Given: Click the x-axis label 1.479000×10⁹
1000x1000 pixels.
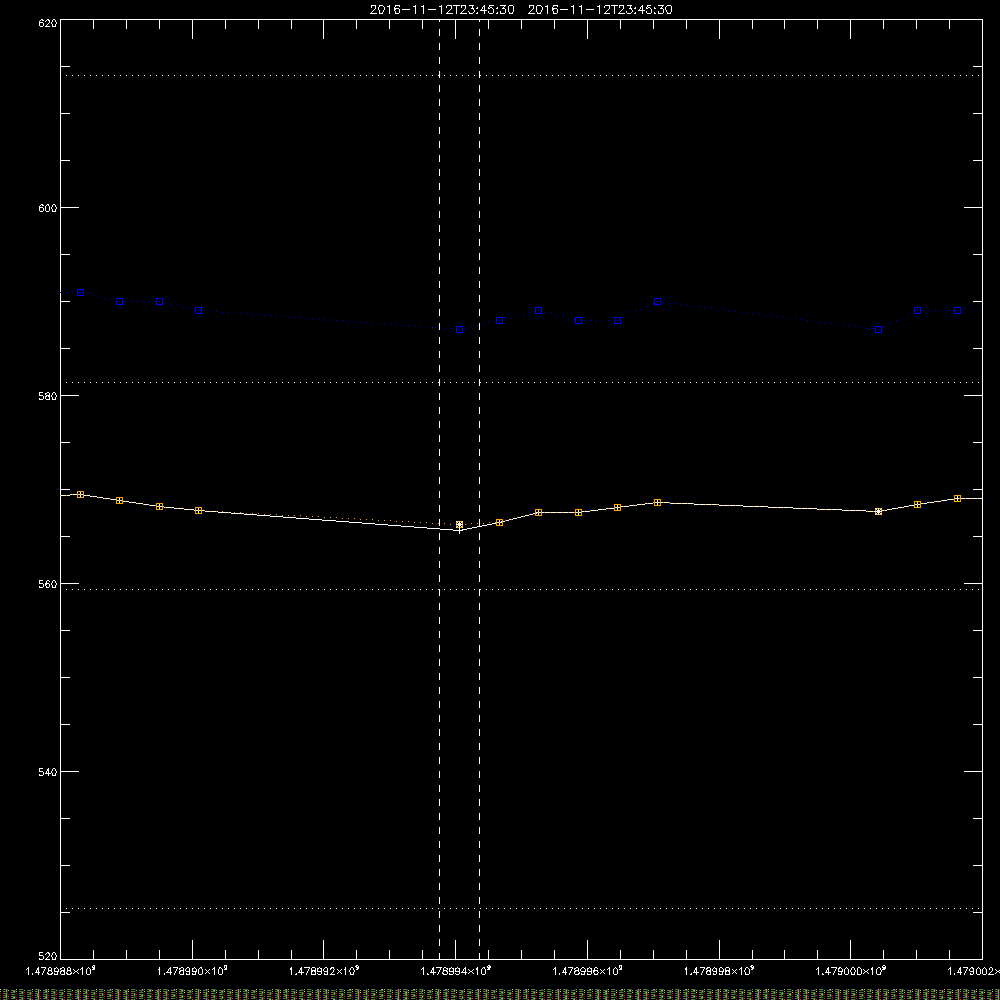Looking at the screenshot, I should [851, 971].
